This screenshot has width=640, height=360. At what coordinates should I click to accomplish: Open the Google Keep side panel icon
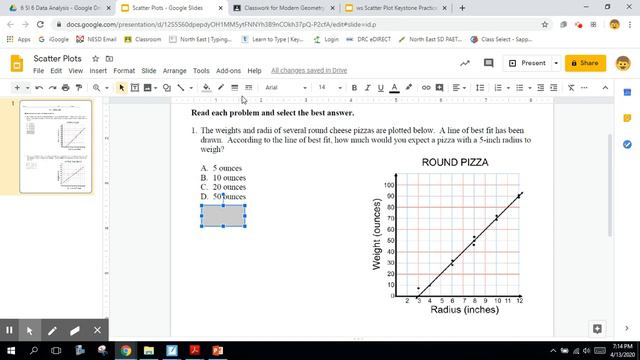click(627, 118)
